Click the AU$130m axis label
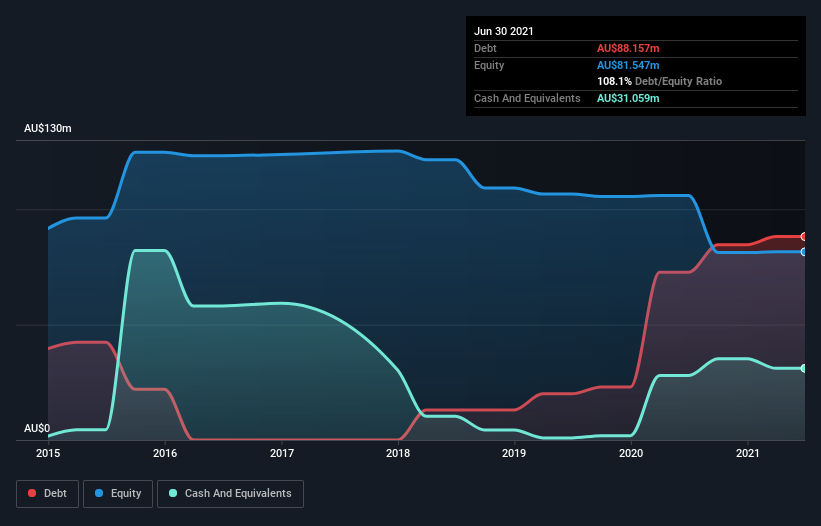This screenshot has width=821, height=526. 48,128
